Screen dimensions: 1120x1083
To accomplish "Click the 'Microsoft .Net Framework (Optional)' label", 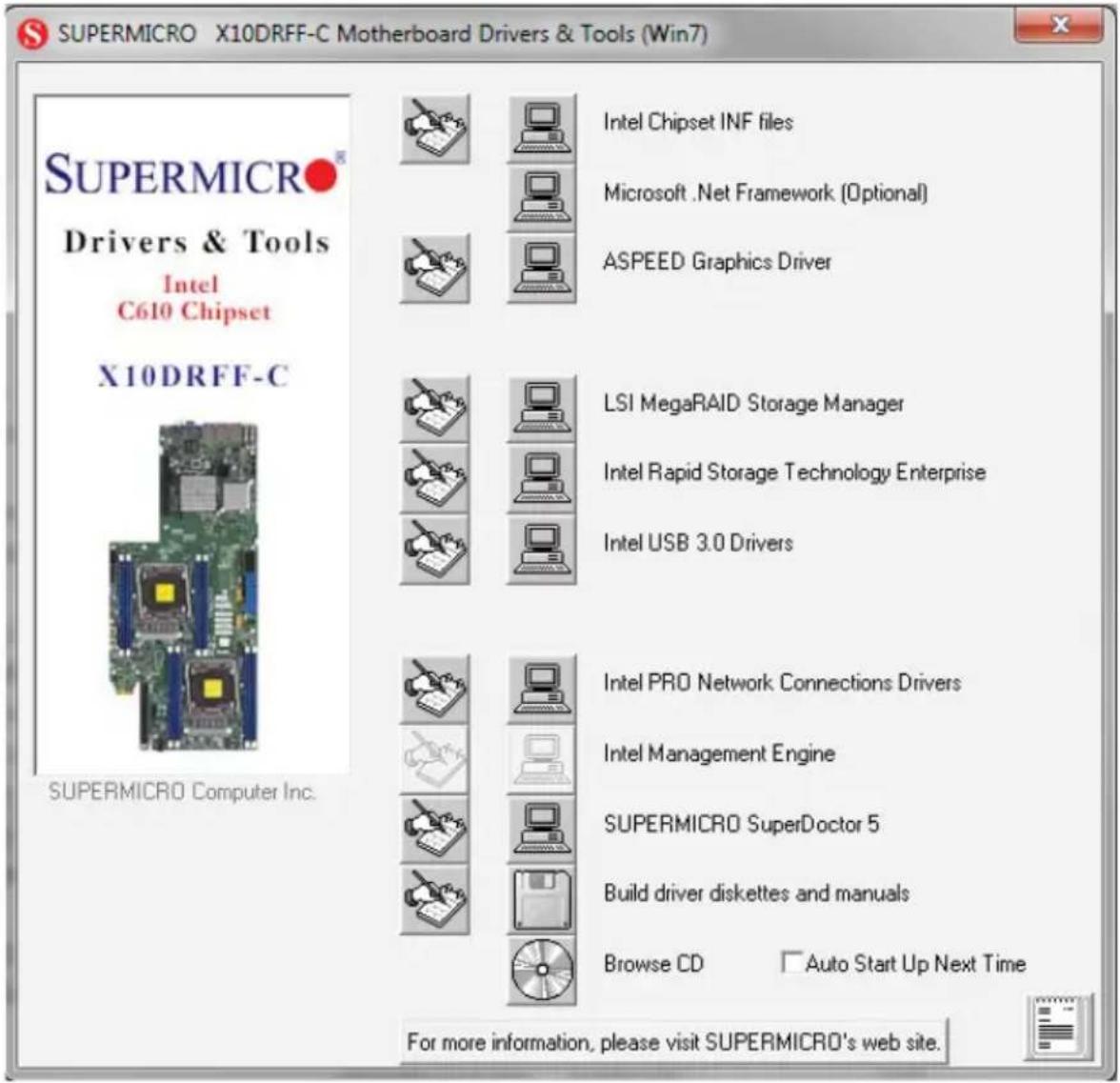I will (x=765, y=192).
